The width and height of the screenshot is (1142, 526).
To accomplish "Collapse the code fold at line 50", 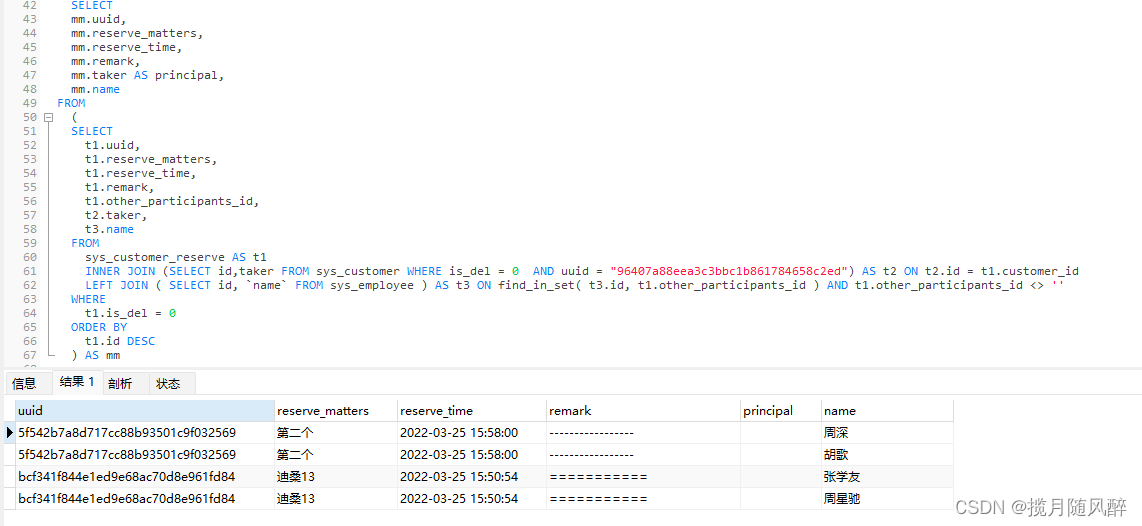I will (48, 117).
